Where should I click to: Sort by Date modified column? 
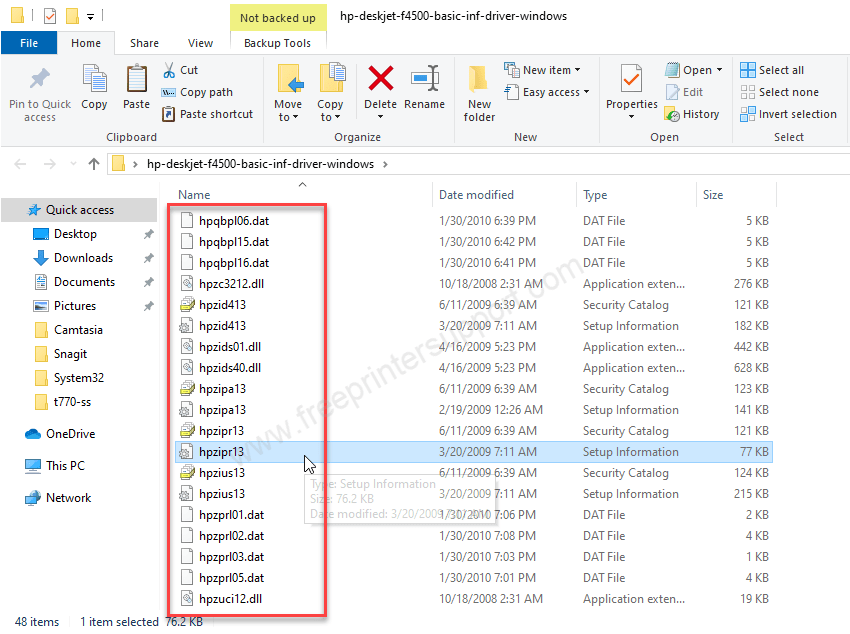coord(476,195)
